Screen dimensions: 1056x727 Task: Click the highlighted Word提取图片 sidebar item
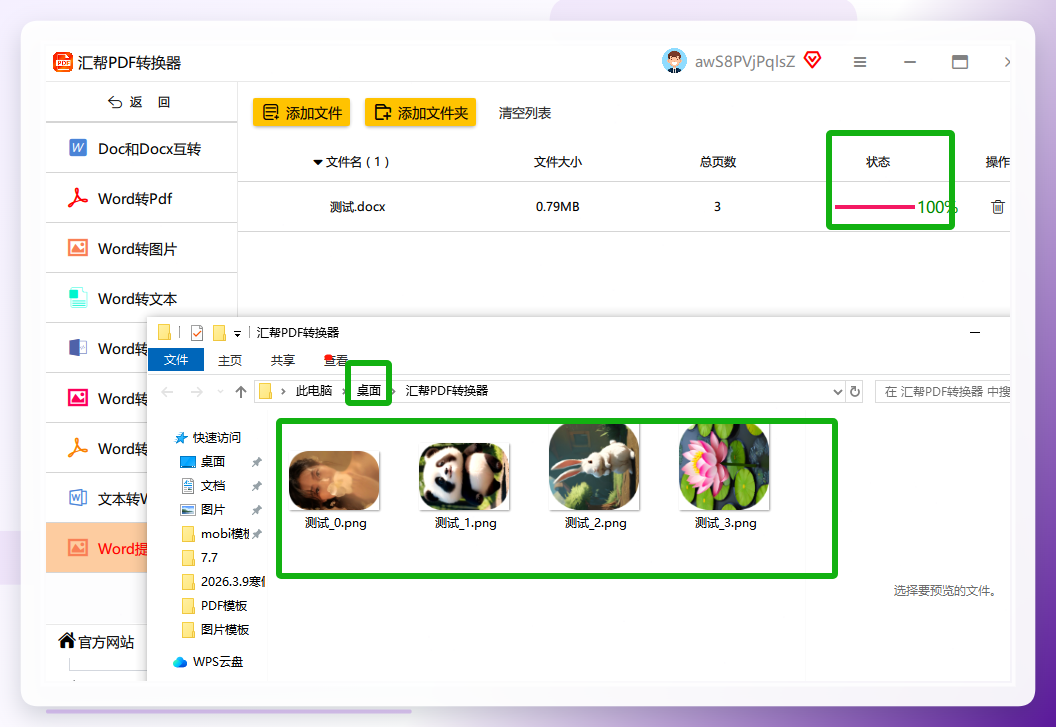click(97, 548)
